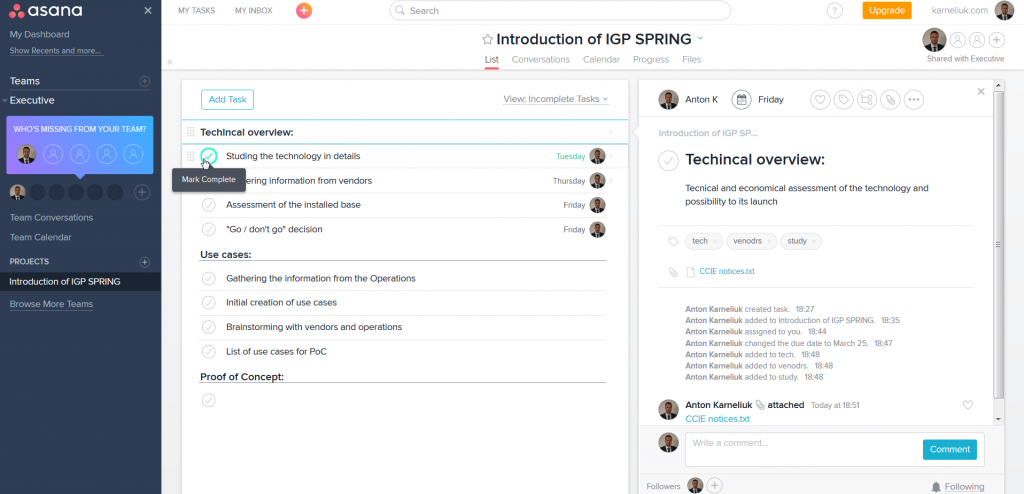Viewport: 1024px width, 494px height.
Task: Open project title dropdown arrow
Action: pyautogui.click(x=700, y=39)
